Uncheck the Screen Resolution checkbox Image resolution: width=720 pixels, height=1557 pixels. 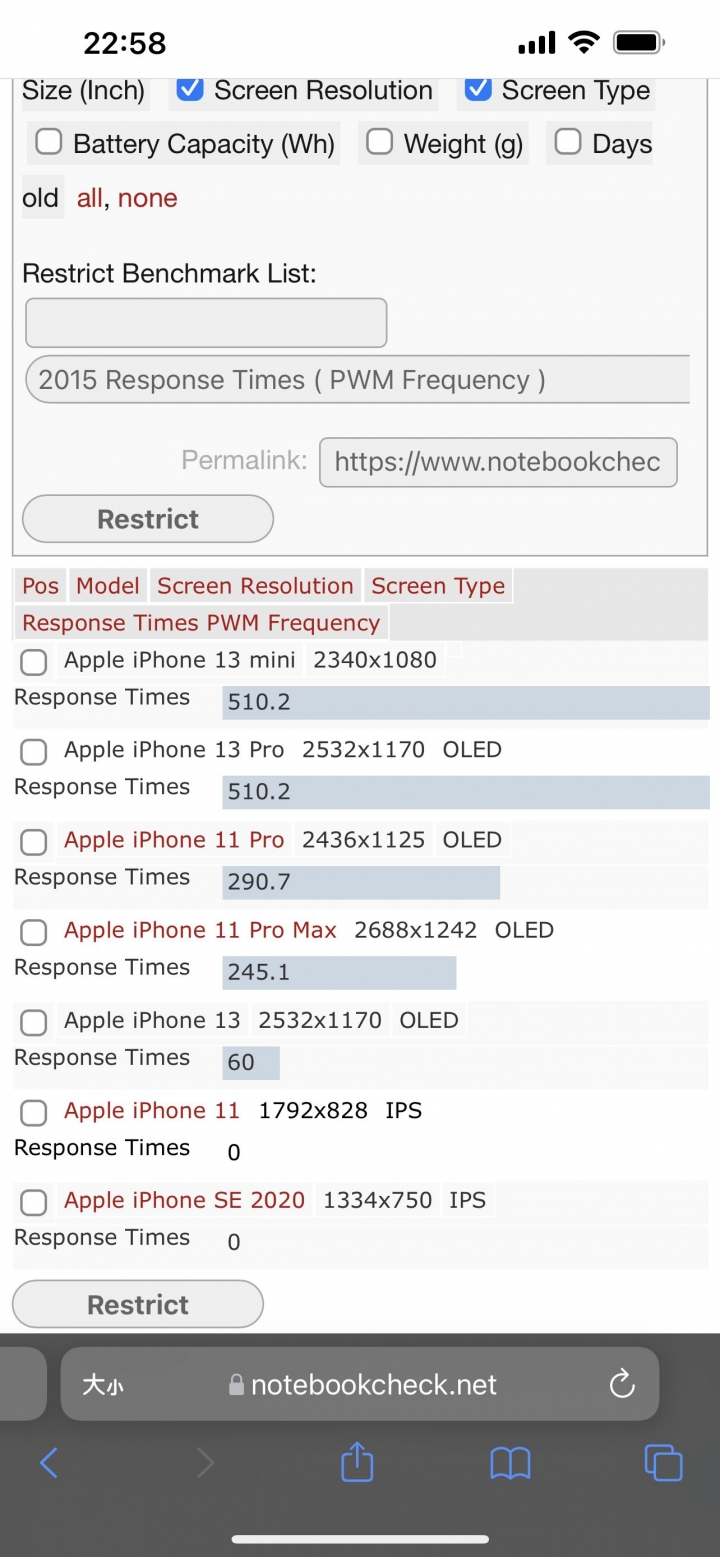190,89
